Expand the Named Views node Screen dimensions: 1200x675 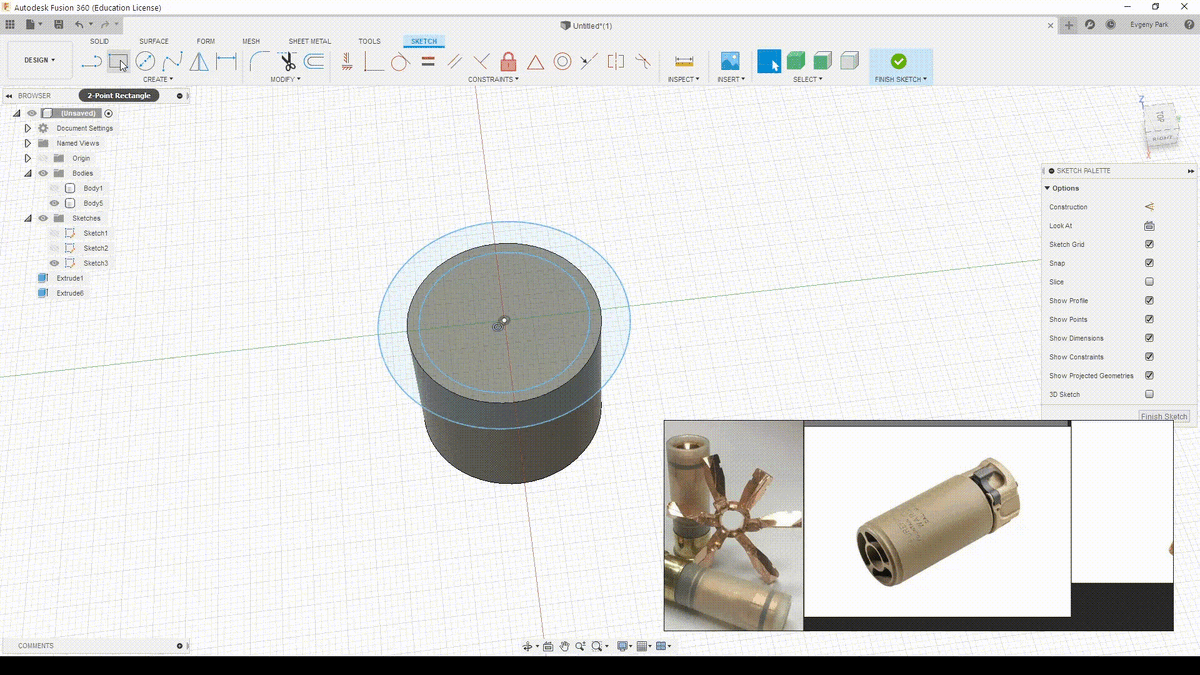[28, 143]
